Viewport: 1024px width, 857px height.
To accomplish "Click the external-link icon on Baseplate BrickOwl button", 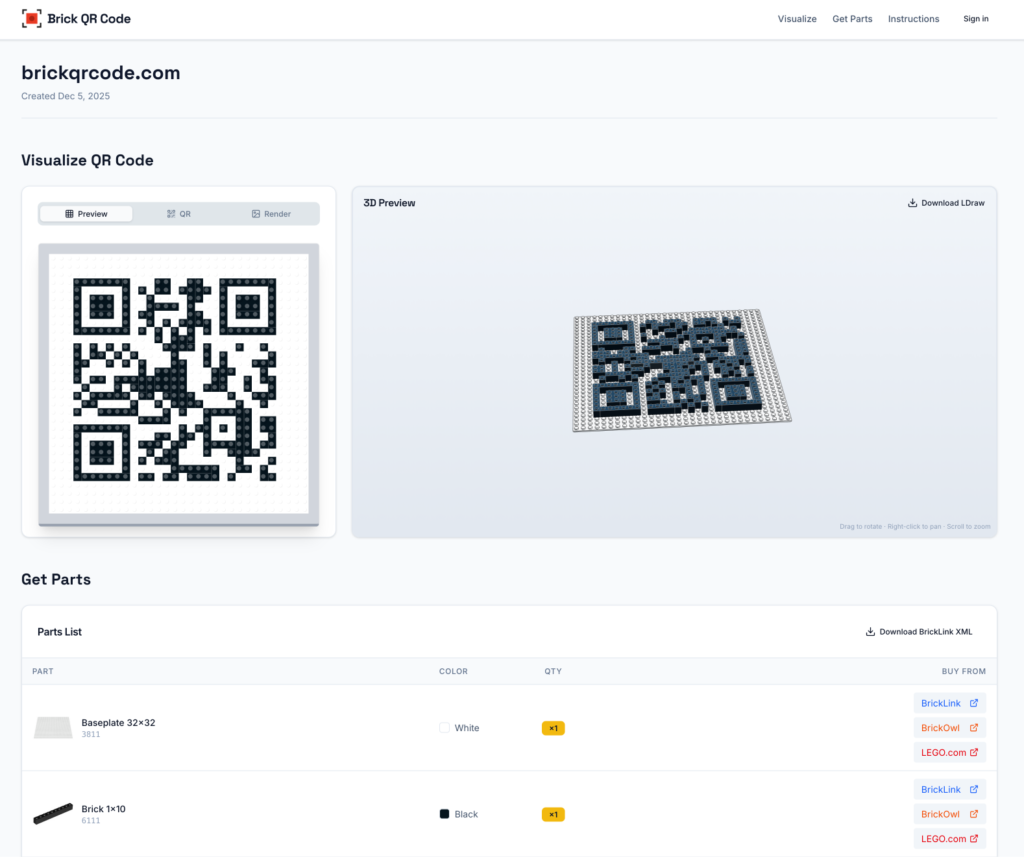I will (x=974, y=728).
